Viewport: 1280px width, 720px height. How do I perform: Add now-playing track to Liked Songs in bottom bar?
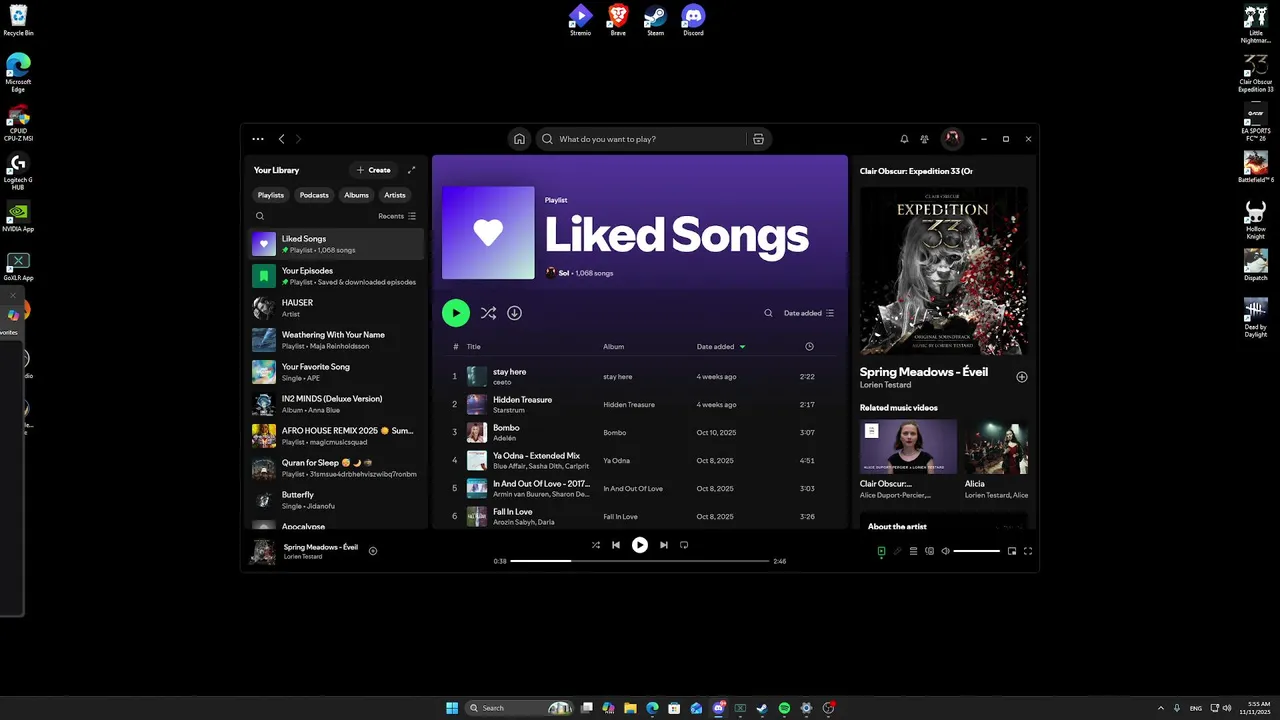click(x=373, y=551)
